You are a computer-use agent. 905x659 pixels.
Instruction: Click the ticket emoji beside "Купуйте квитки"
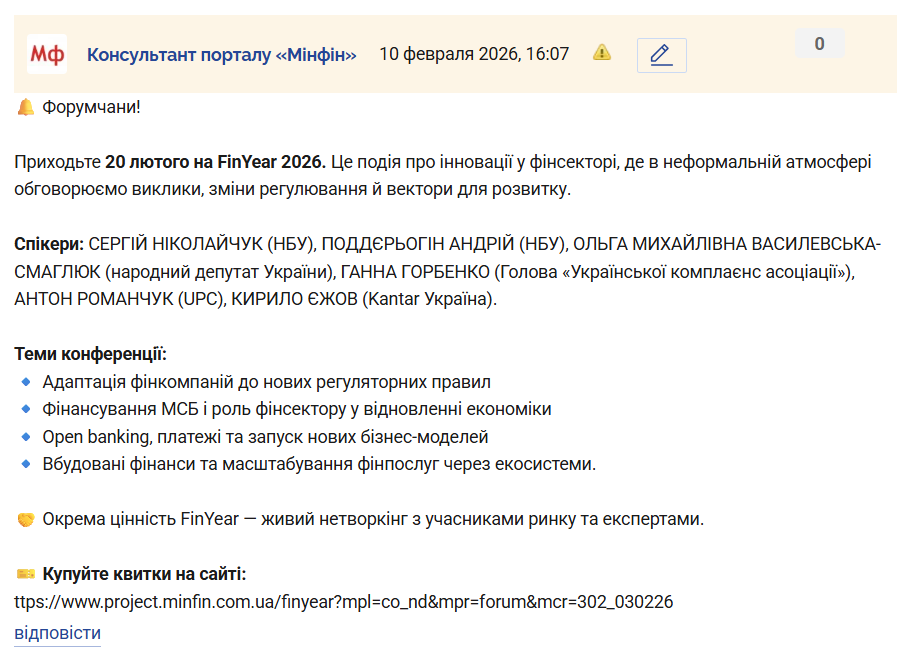point(26,574)
